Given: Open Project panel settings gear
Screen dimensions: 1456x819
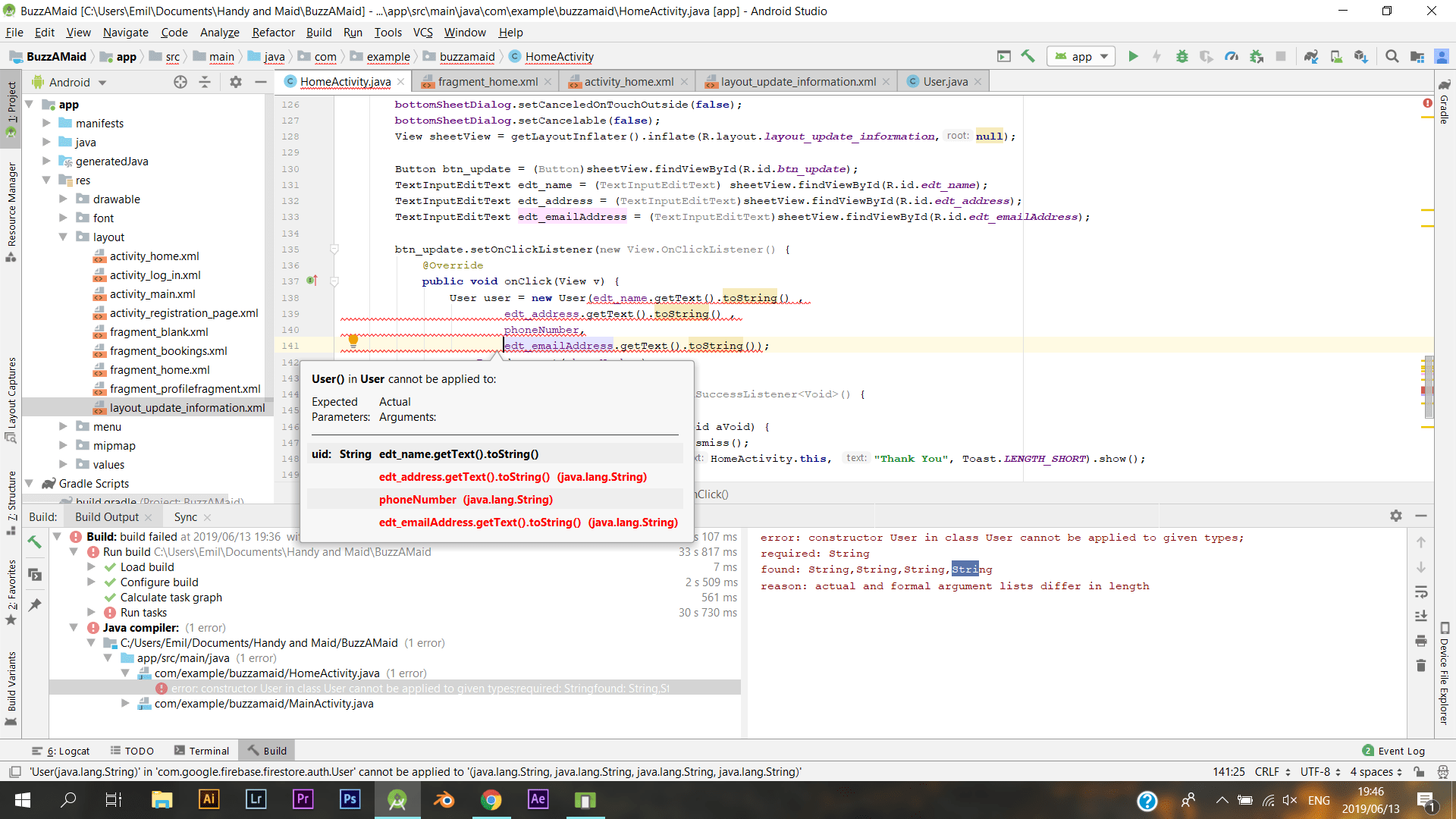Looking at the screenshot, I should click(x=235, y=82).
